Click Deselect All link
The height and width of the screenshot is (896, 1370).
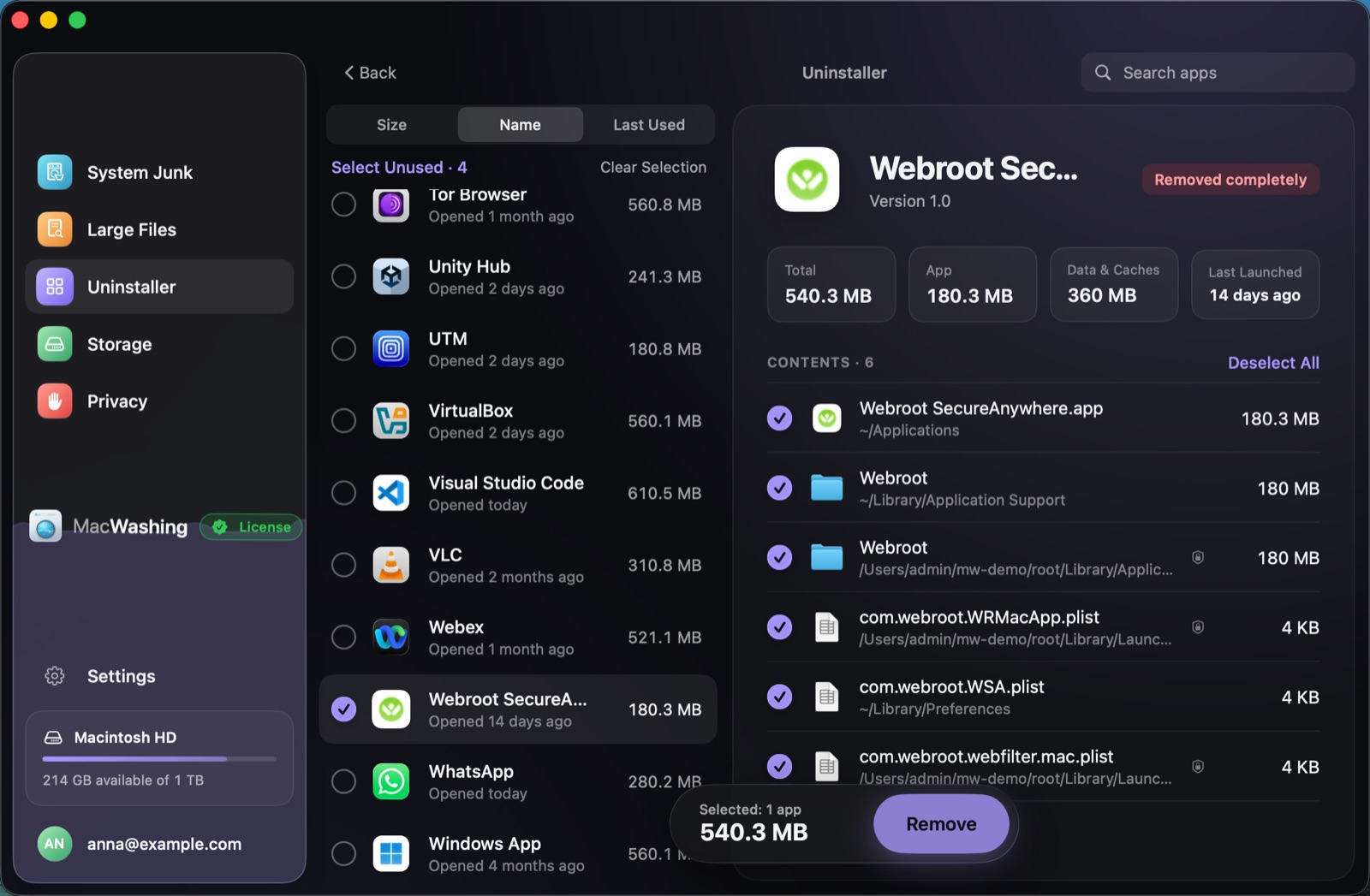(x=1273, y=363)
